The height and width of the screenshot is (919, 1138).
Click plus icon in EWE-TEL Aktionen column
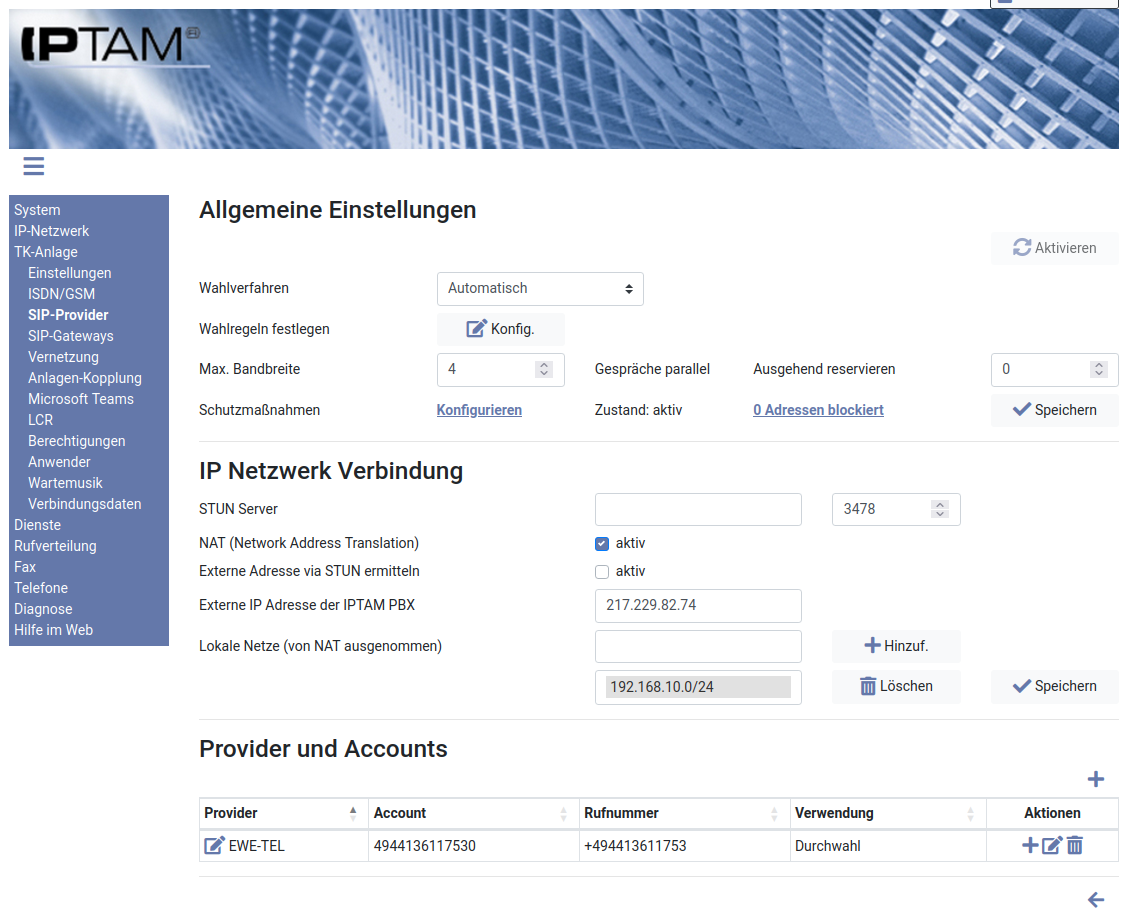pyautogui.click(x=1030, y=846)
